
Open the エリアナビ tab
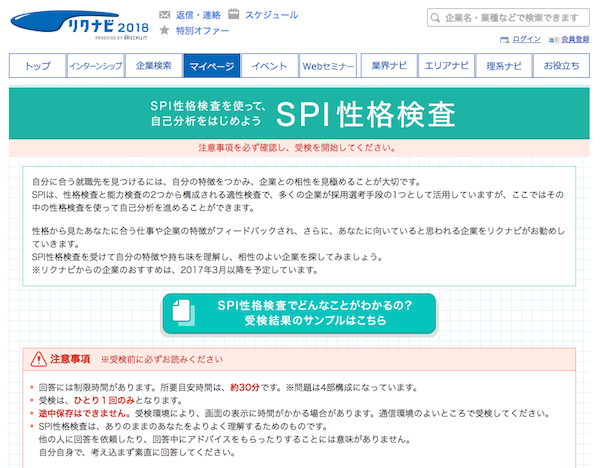(x=447, y=66)
